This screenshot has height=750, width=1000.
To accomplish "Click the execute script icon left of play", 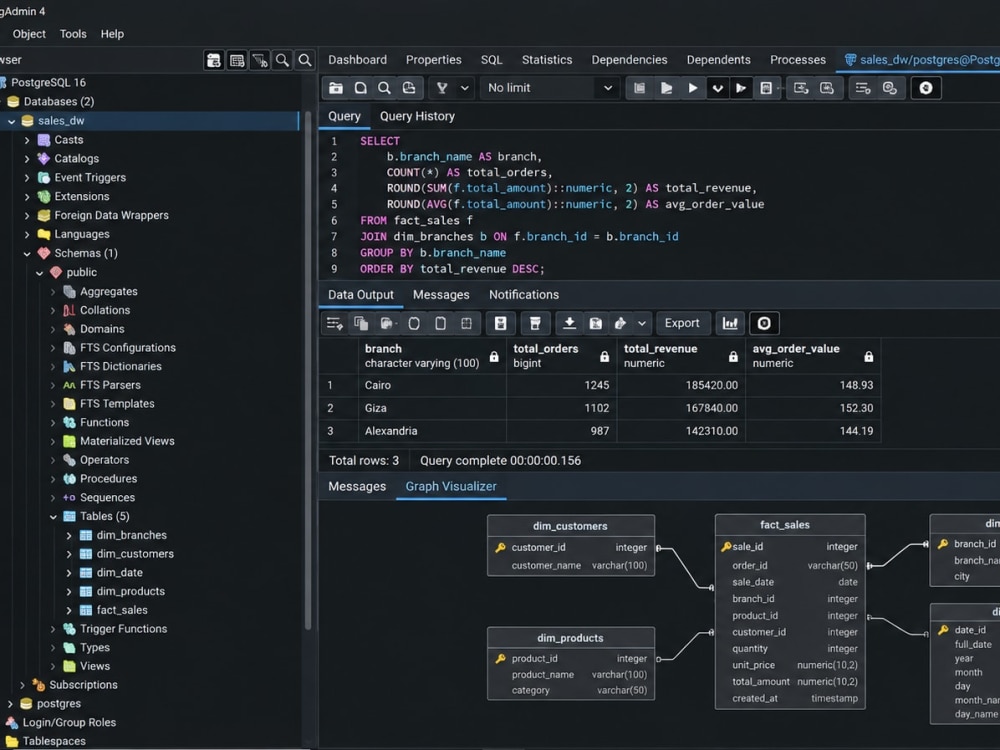I will point(666,88).
